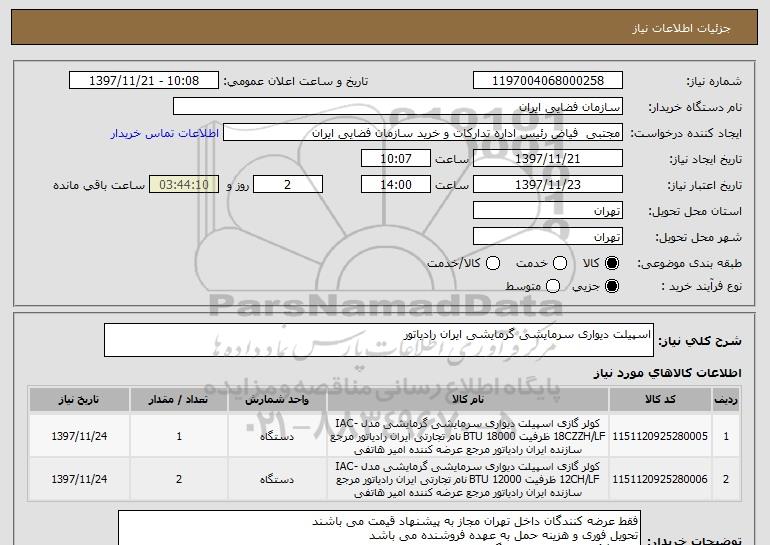
Task: Click the delivery province field تهران
Action: point(548,211)
